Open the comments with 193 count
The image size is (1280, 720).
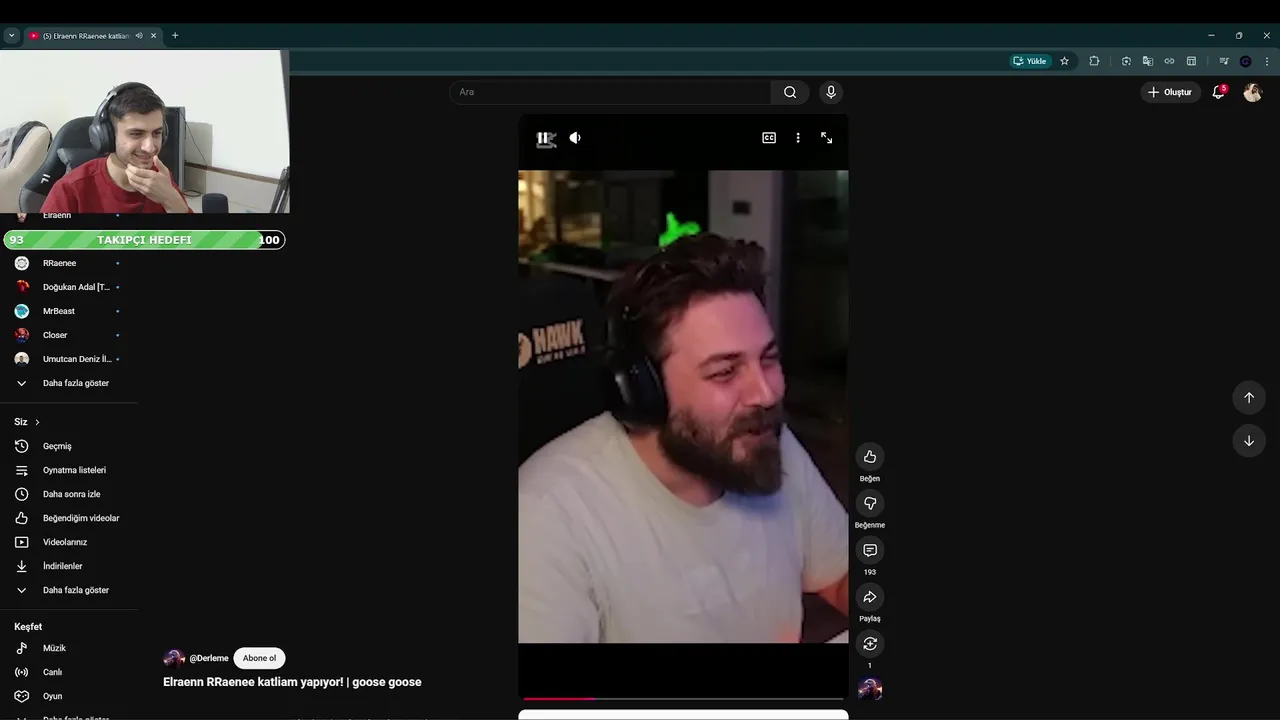tap(870, 551)
